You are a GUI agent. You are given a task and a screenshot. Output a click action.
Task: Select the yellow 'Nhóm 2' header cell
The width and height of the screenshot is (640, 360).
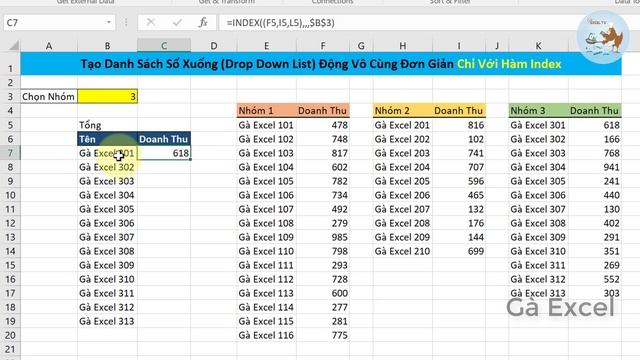402,111
